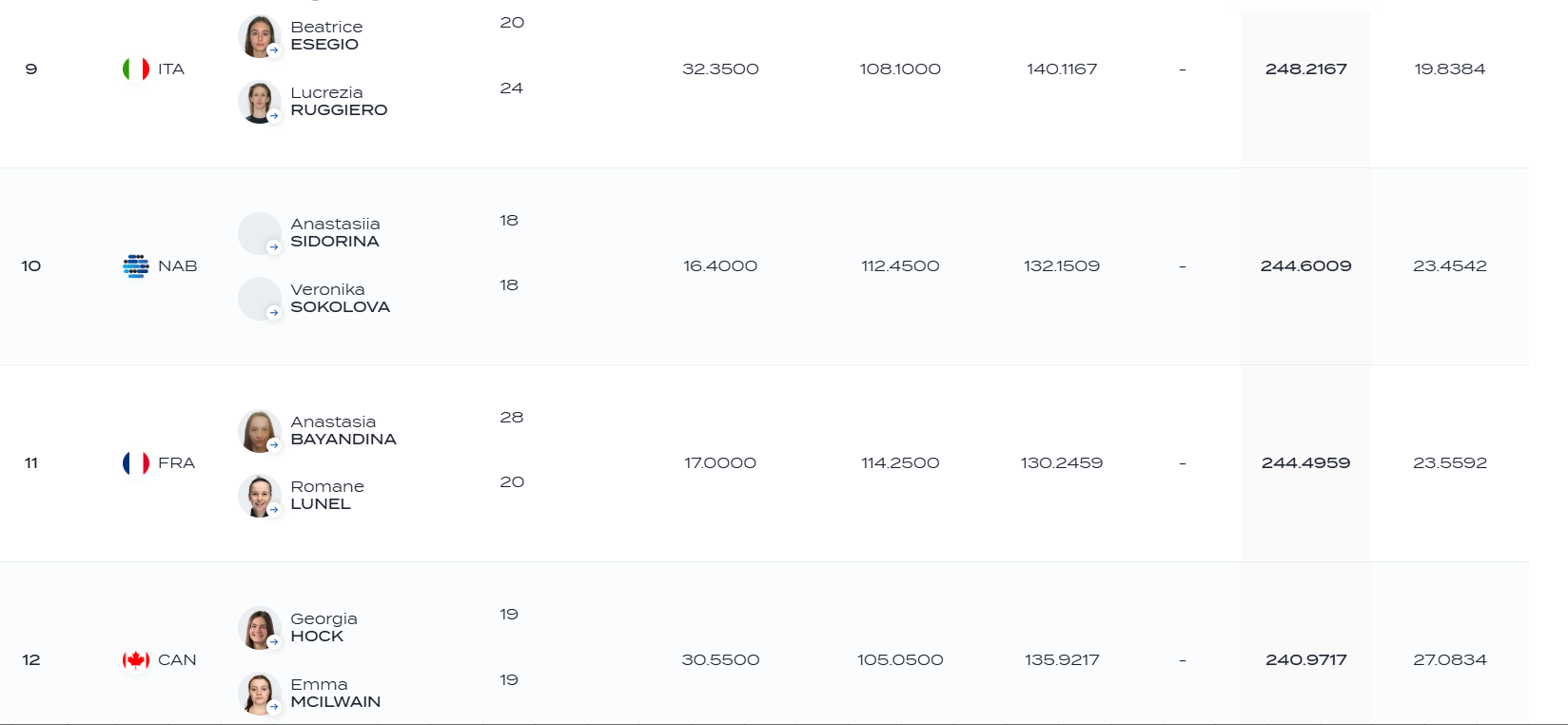Click the arrow badge on Emma McIlwain's photo
The image size is (1568, 725).
(274, 707)
